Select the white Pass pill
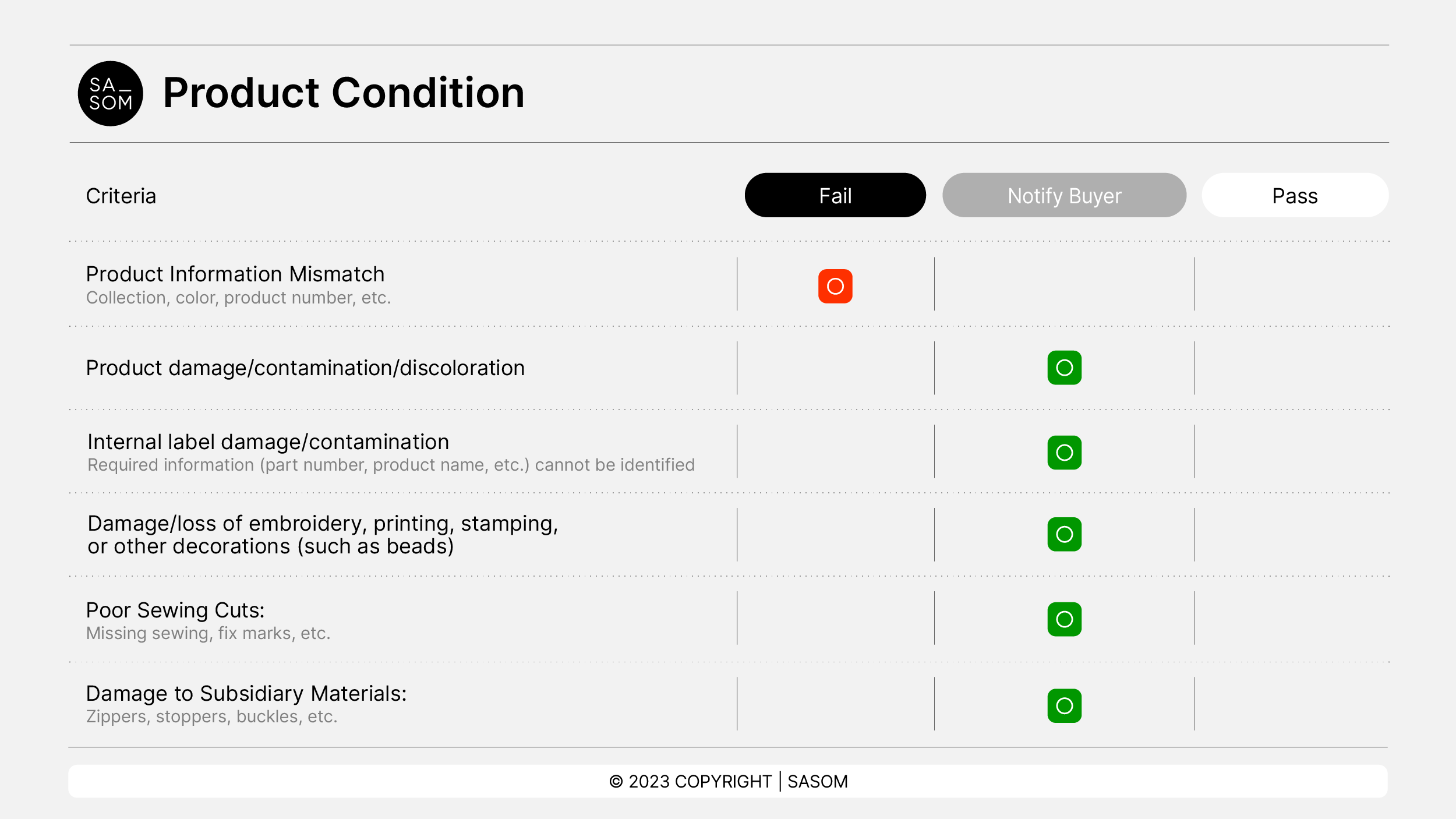 click(x=1295, y=196)
